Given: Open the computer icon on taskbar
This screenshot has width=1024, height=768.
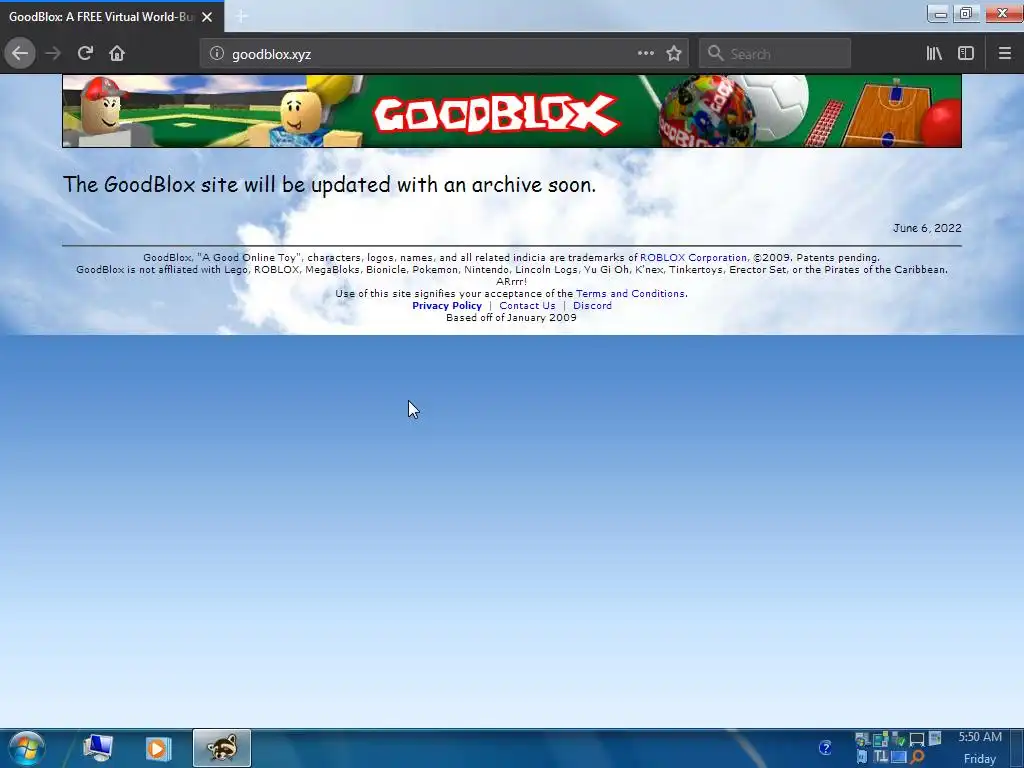Looking at the screenshot, I should (99, 748).
